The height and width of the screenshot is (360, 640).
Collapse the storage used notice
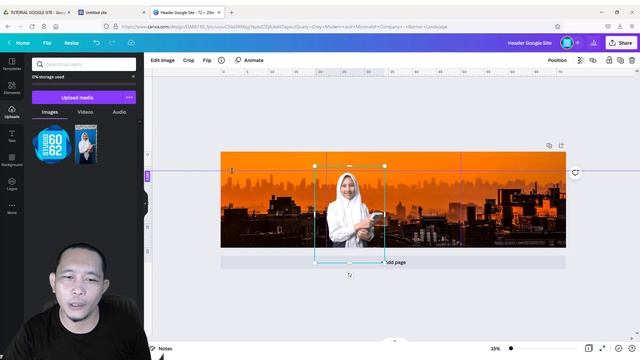pos(133,77)
